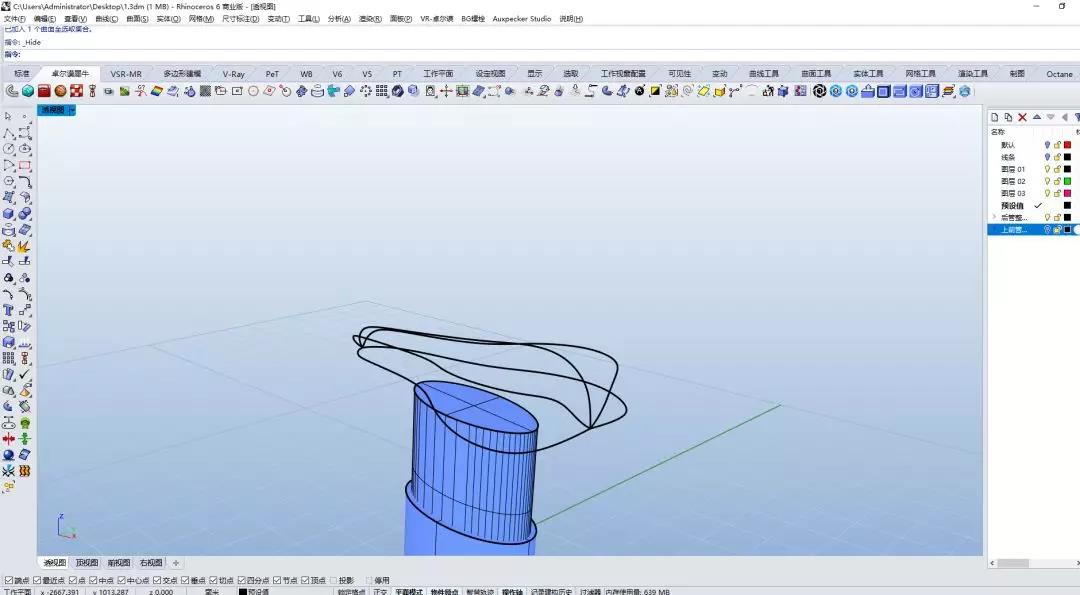Click the red-white checkered icon in top toolbar

[x=76, y=91]
